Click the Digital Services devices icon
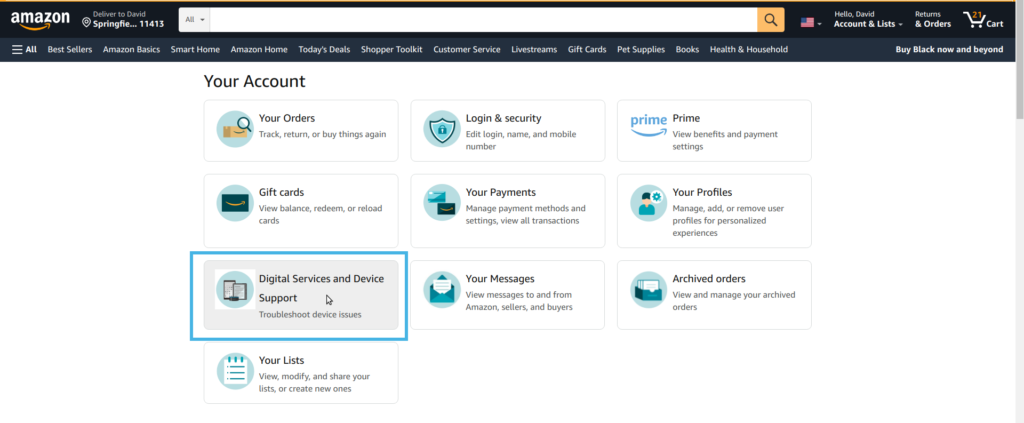This screenshot has width=1024, height=423. click(235, 289)
